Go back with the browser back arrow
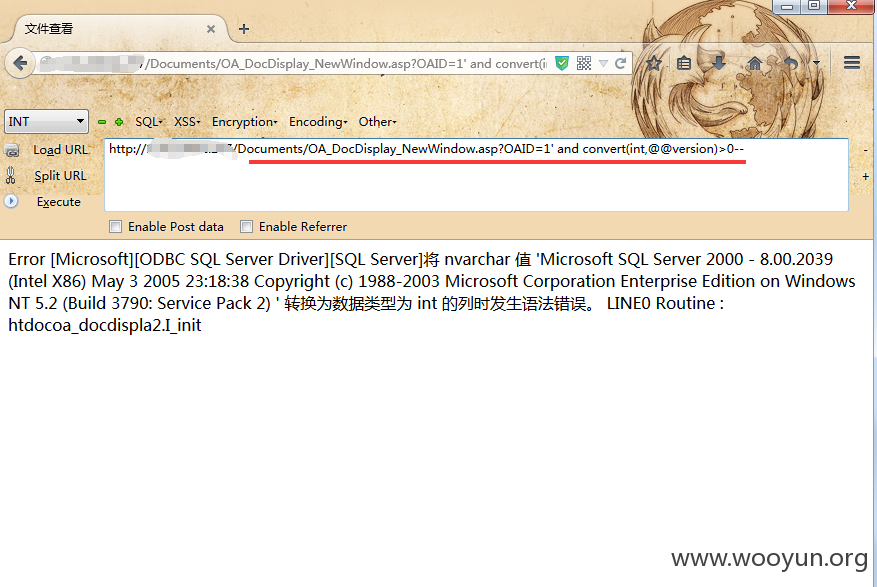Viewport: 877px width, 587px height. point(20,63)
